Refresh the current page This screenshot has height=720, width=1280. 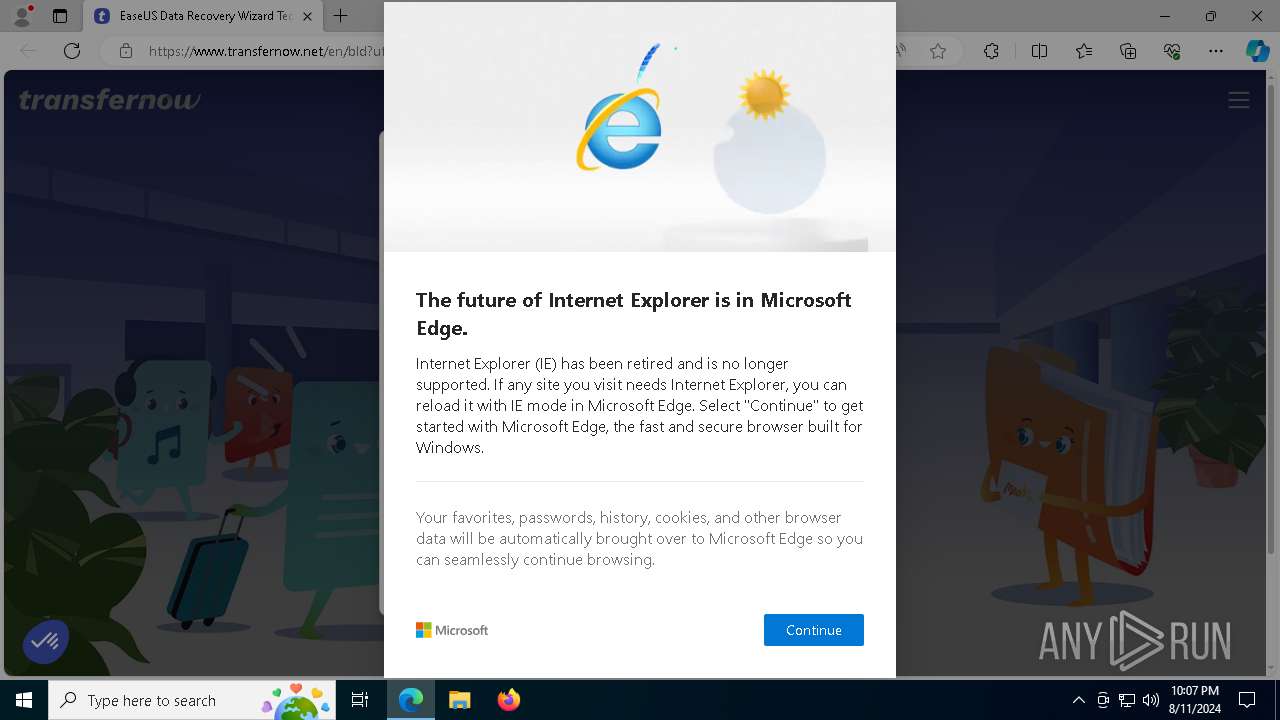[x=72, y=51]
